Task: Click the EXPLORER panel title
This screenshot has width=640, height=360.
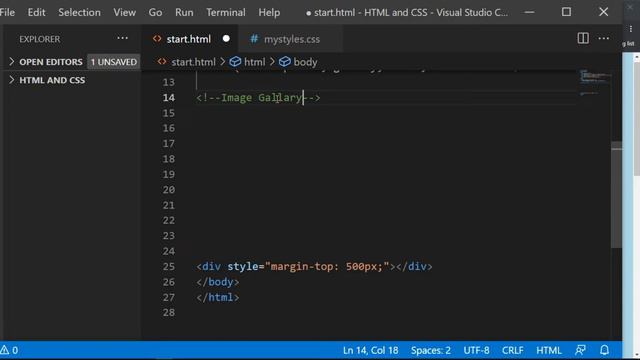Action: tap(40, 39)
